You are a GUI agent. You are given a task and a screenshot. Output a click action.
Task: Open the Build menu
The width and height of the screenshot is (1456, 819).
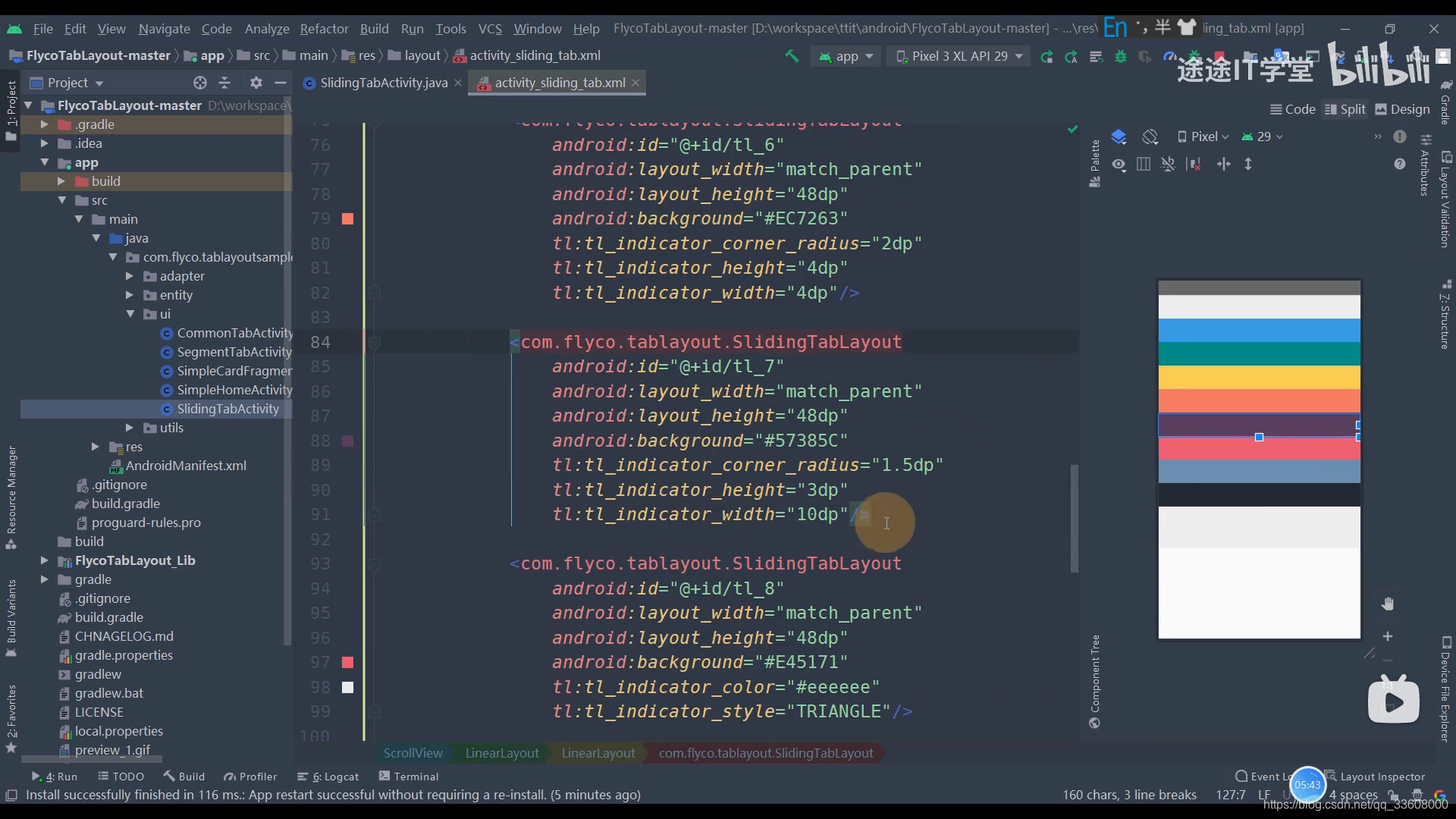[374, 29]
